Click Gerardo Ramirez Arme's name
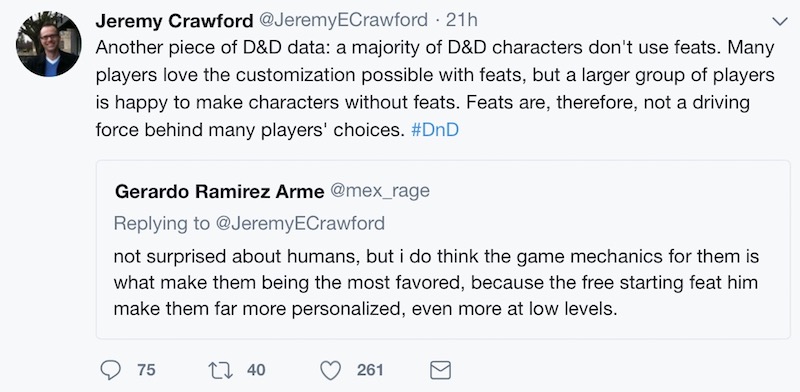 (x=219, y=192)
